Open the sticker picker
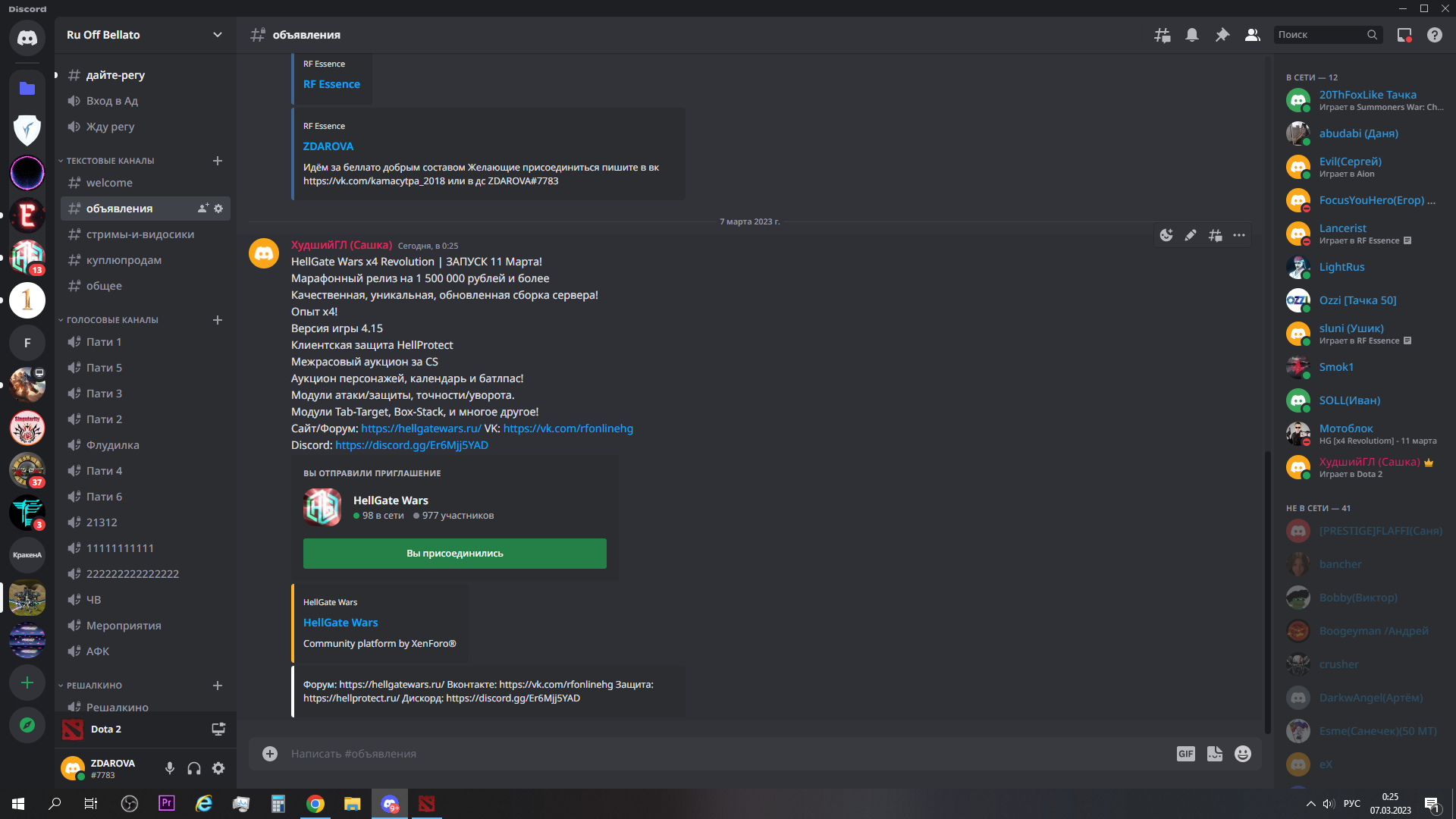 pyautogui.click(x=1215, y=754)
